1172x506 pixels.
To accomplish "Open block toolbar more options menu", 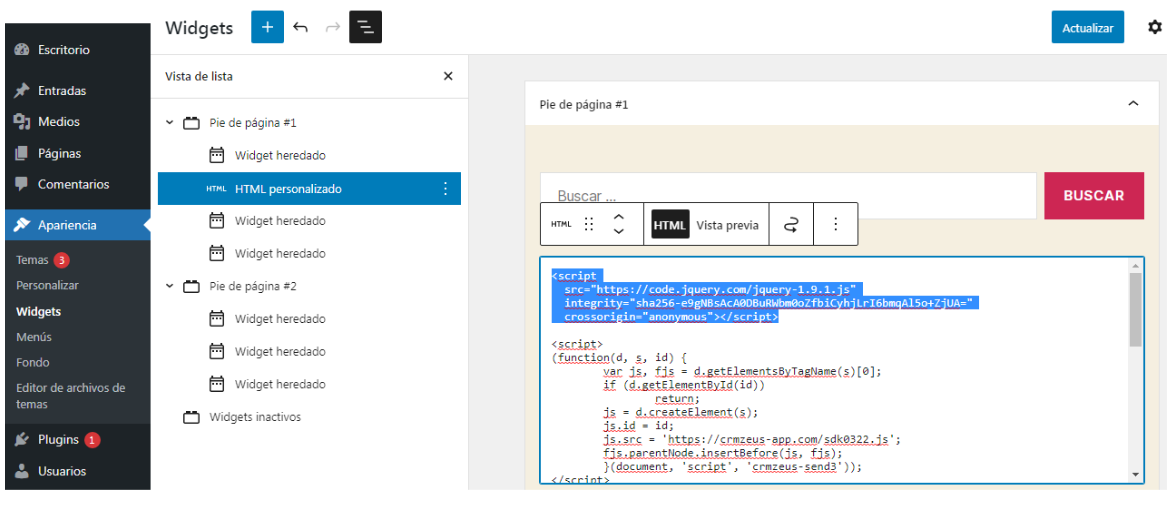I will click(836, 225).
